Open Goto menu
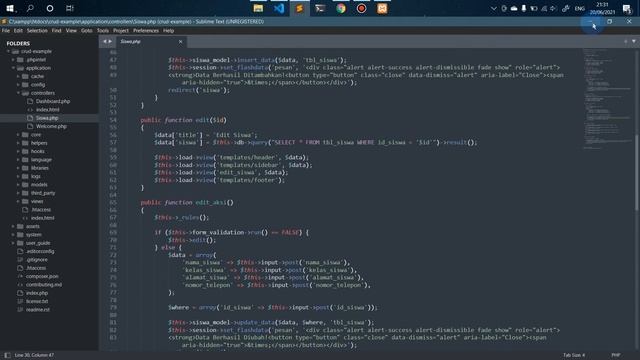640x360 pixels. point(87,31)
